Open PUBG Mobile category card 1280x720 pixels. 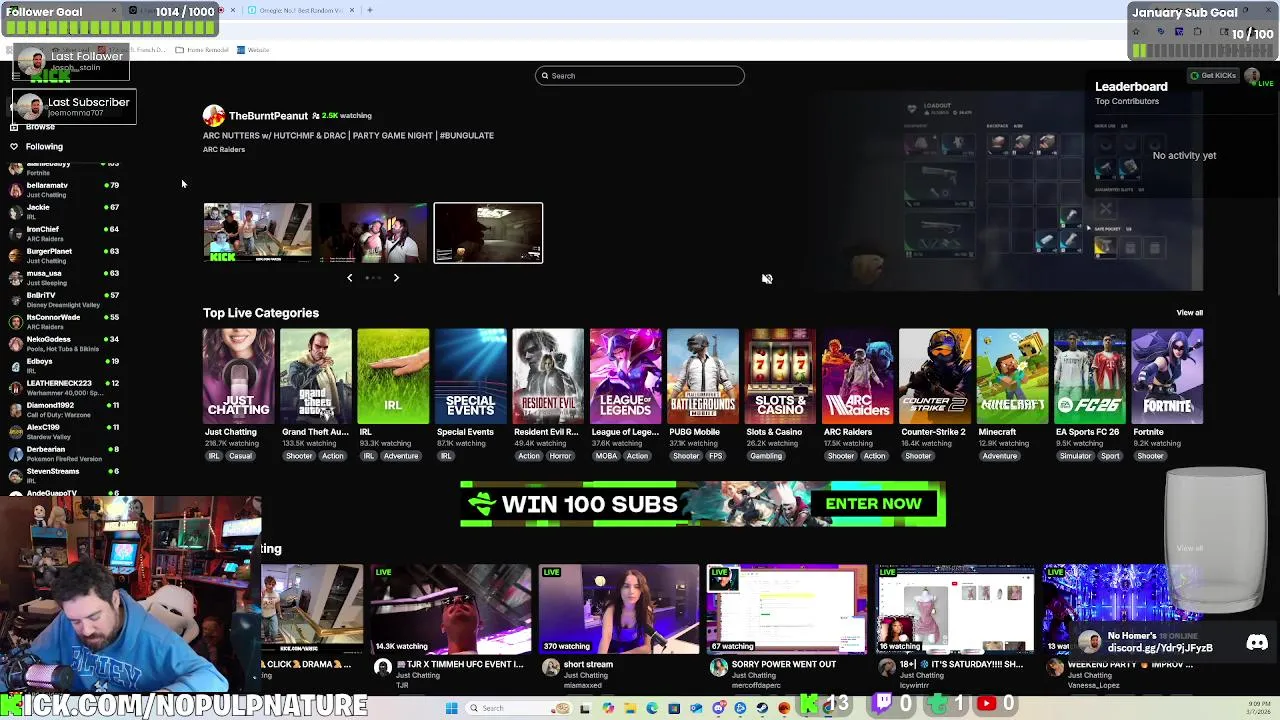coord(703,375)
